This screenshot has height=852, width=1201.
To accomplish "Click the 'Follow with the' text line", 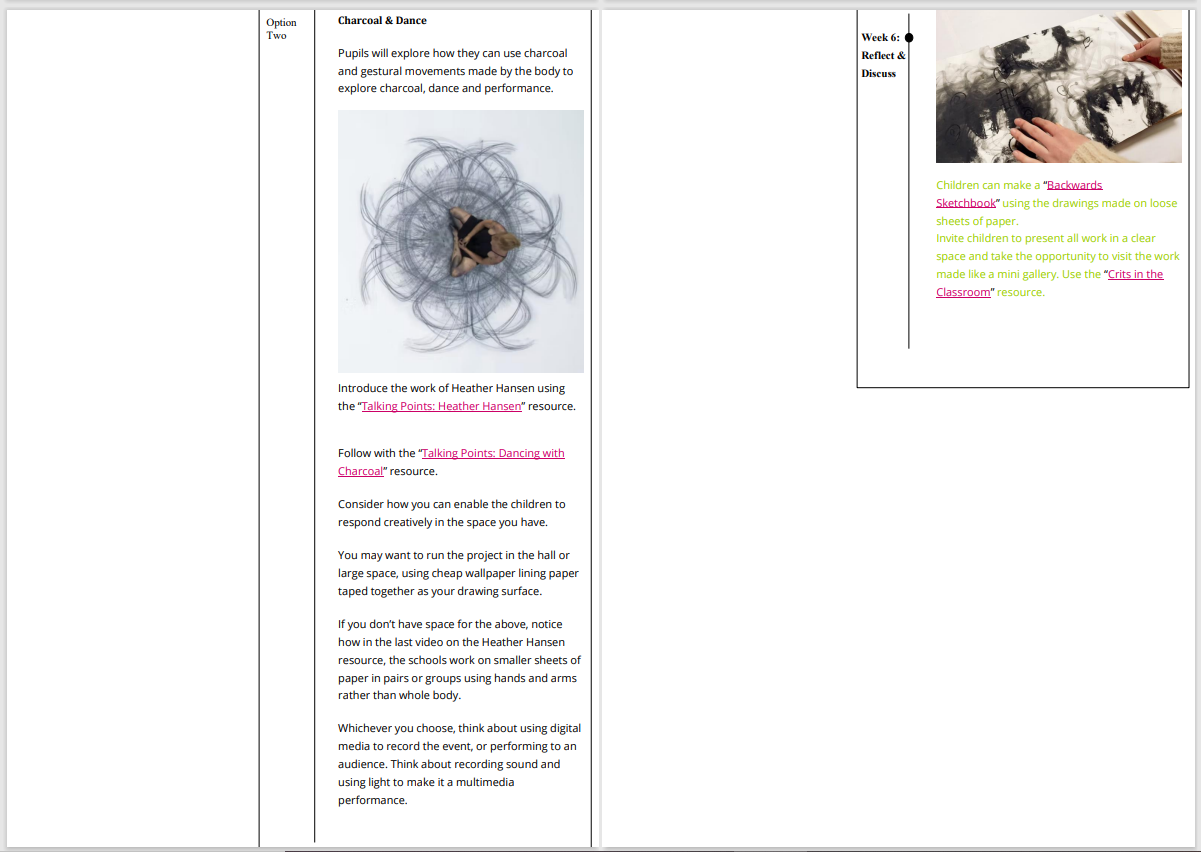I will click(377, 453).
